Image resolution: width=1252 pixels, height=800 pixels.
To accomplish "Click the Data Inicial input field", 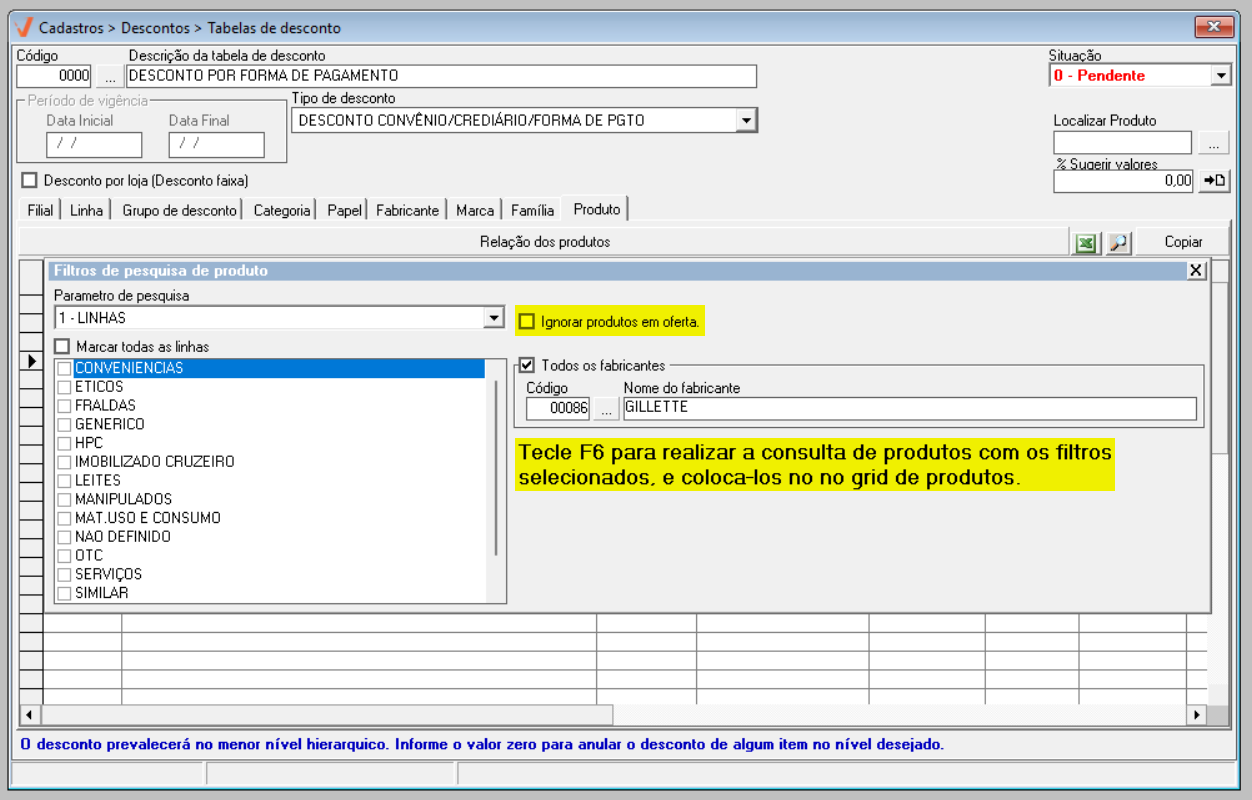I will point(94,144).
